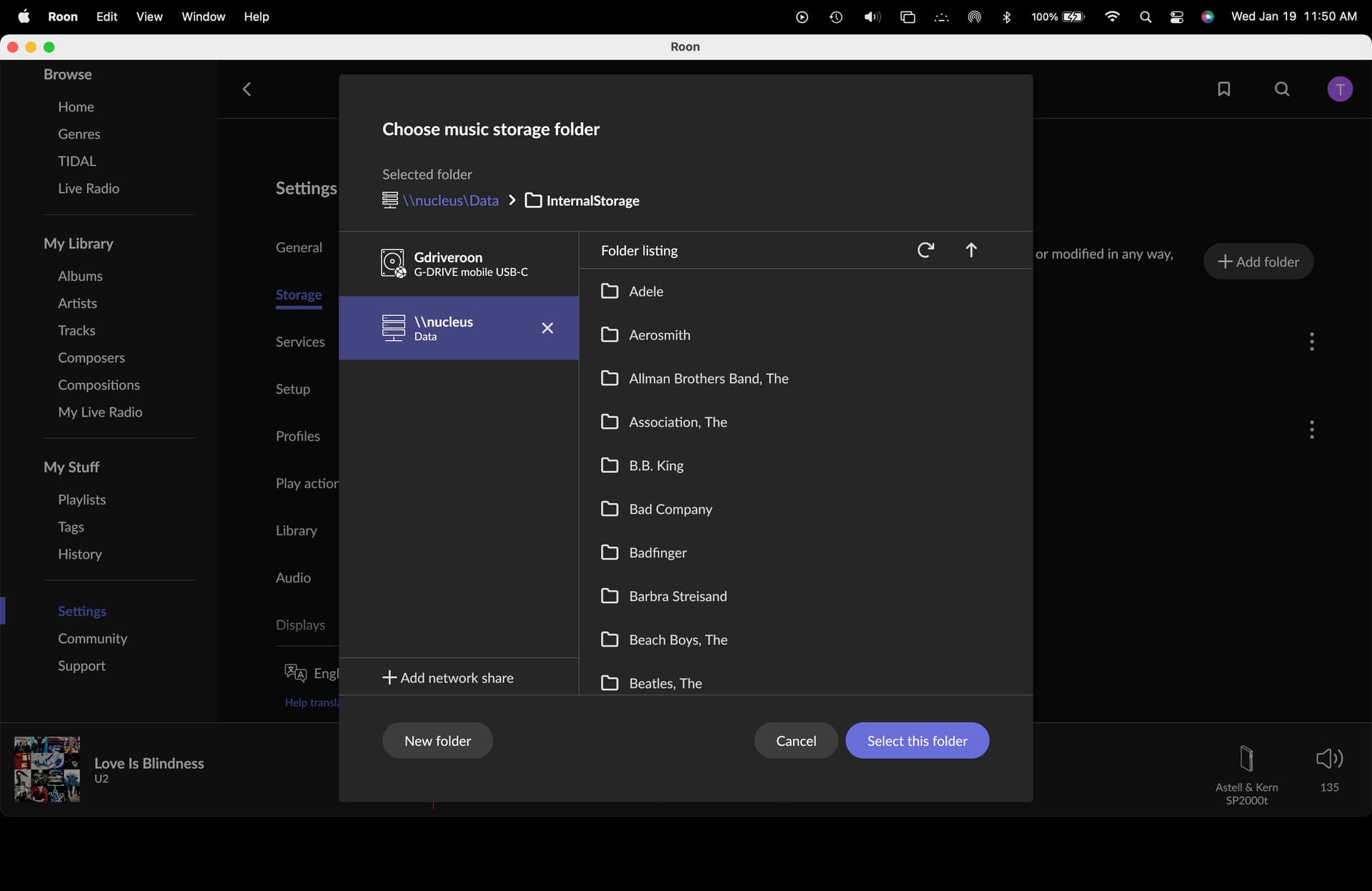Switch to the Profiles settings tab
1372x891 pixels.
298,436
